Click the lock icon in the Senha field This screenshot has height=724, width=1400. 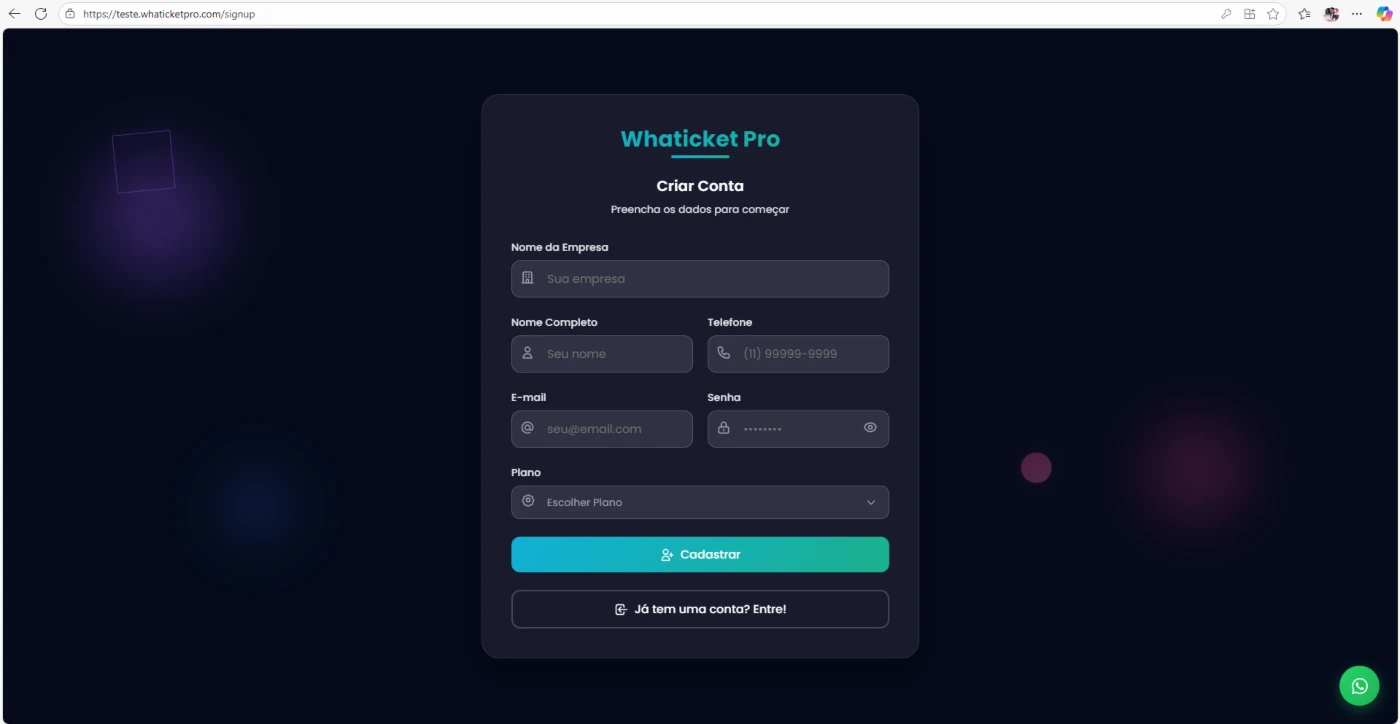724,428
